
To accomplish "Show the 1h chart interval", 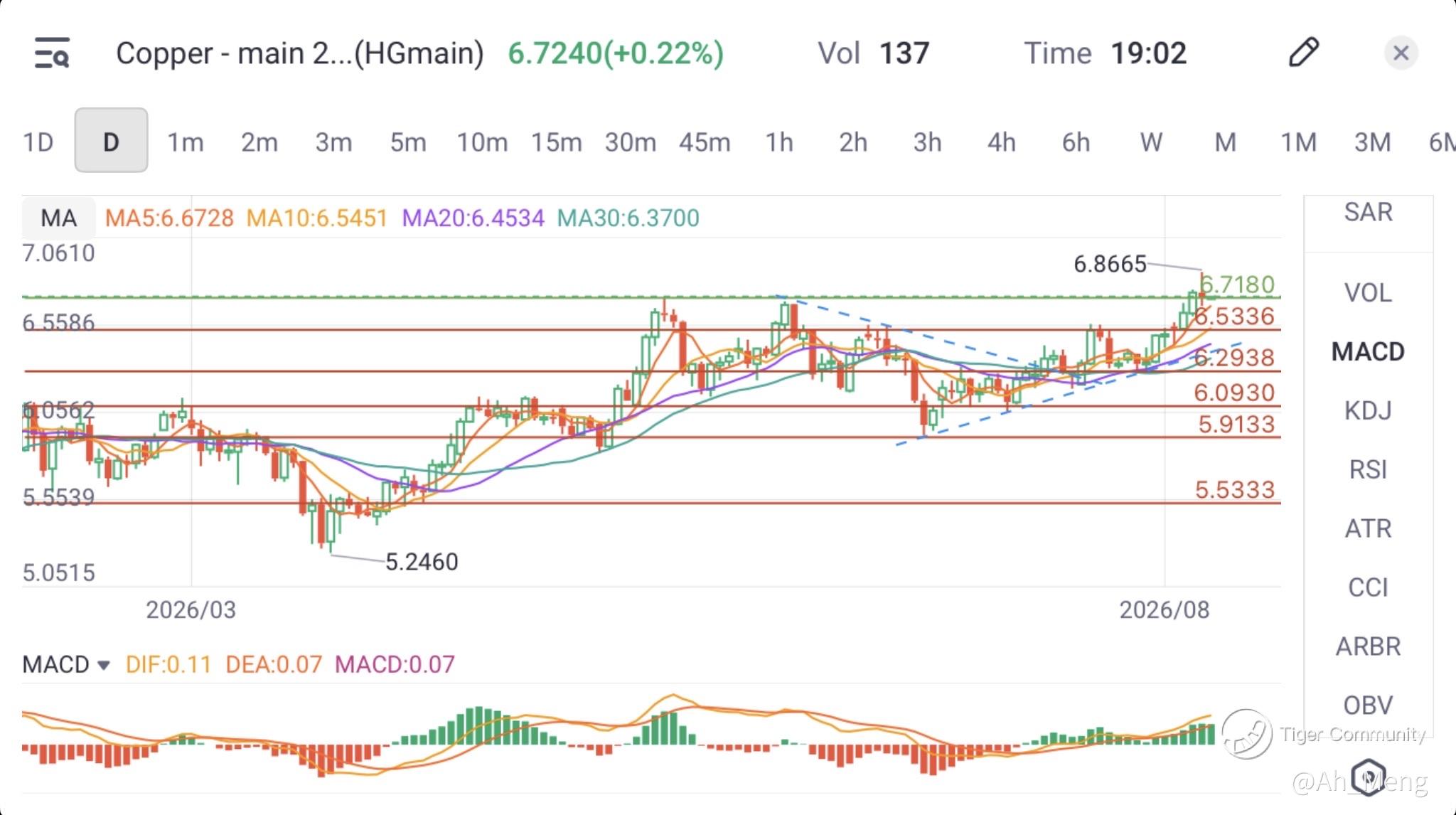I will (x=779, y=142).
